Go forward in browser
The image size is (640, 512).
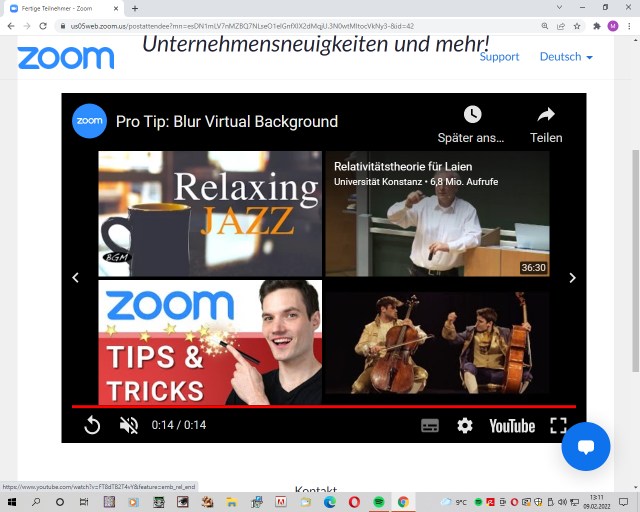pyautogui.click(x=27, y=26)
